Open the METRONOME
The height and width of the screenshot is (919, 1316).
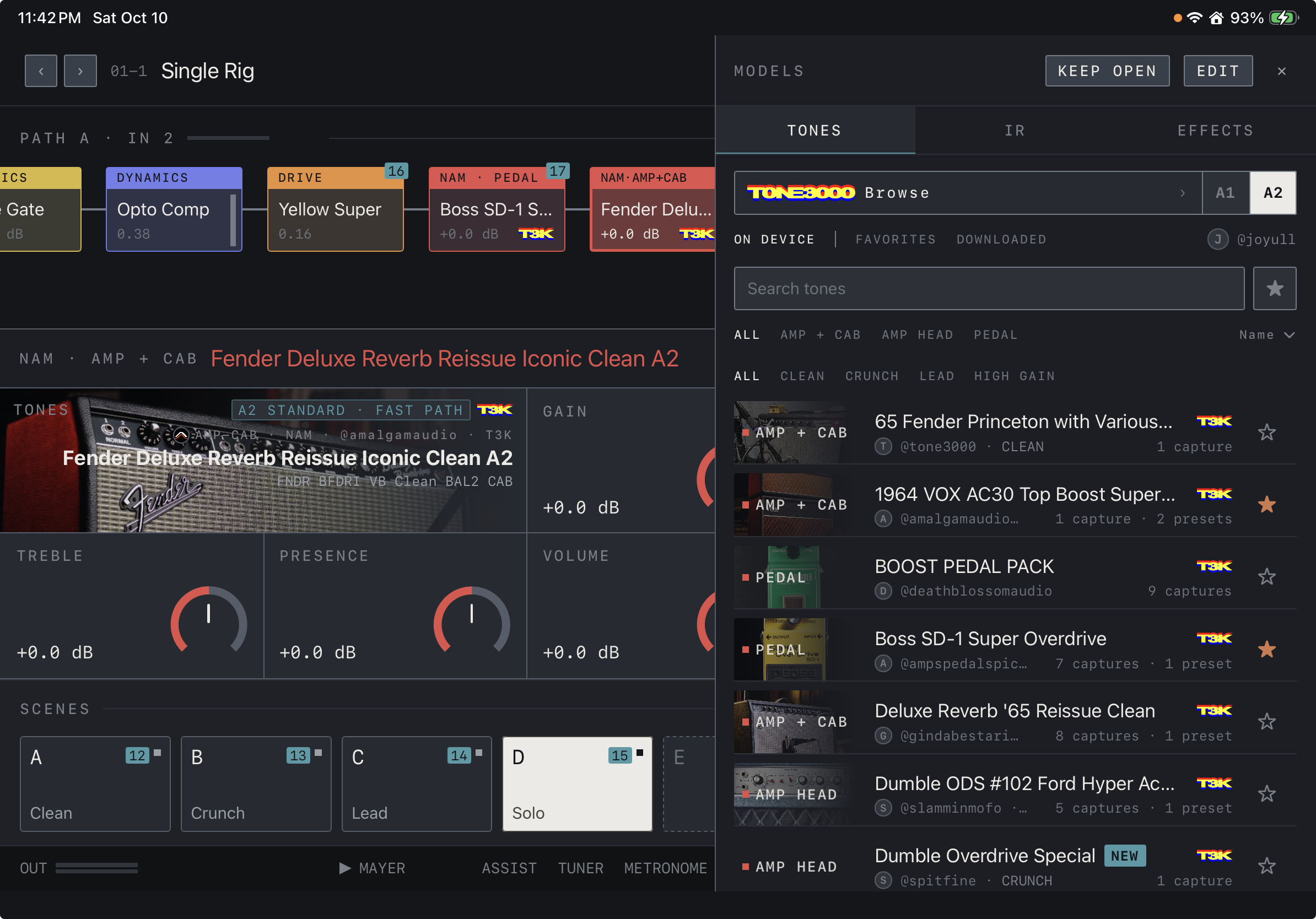(666, 868)
